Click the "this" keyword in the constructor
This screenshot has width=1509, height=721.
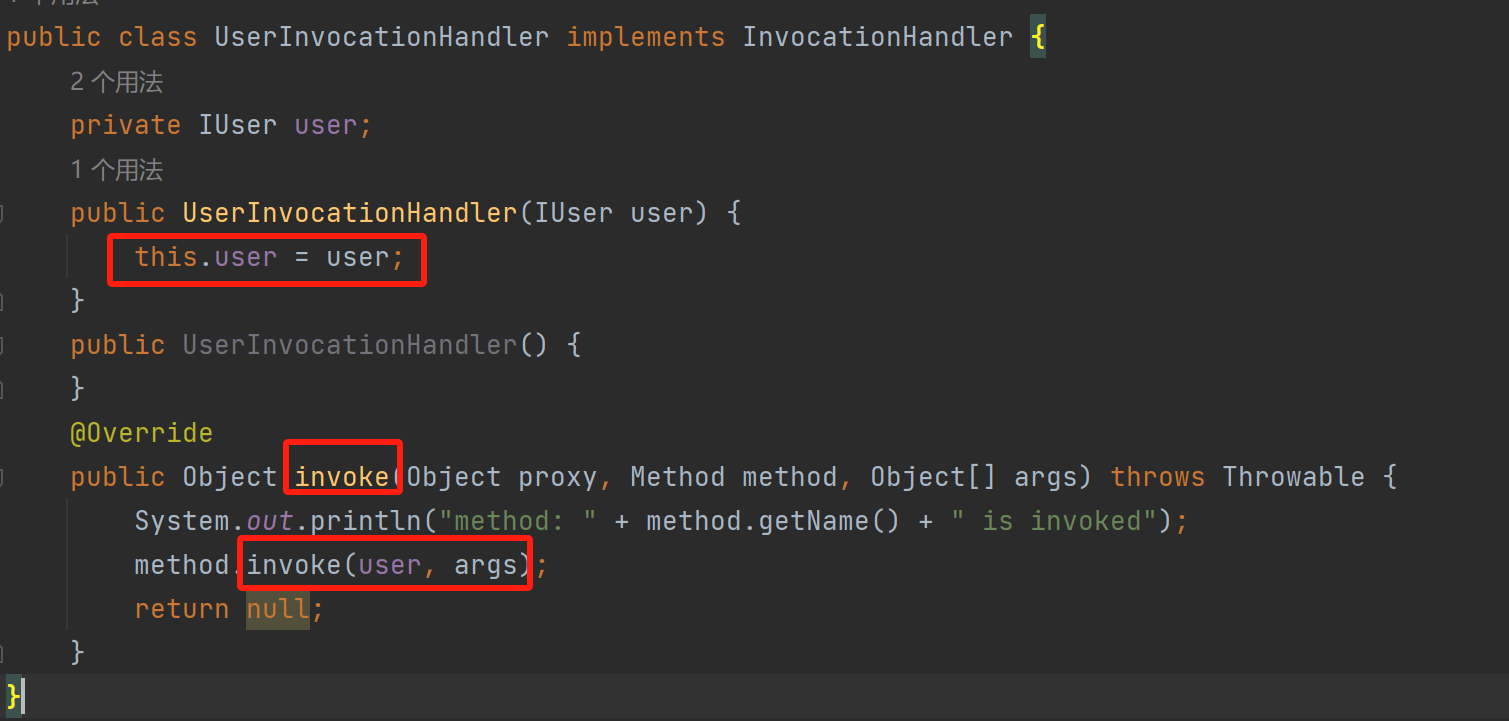(x=166, y=257)
